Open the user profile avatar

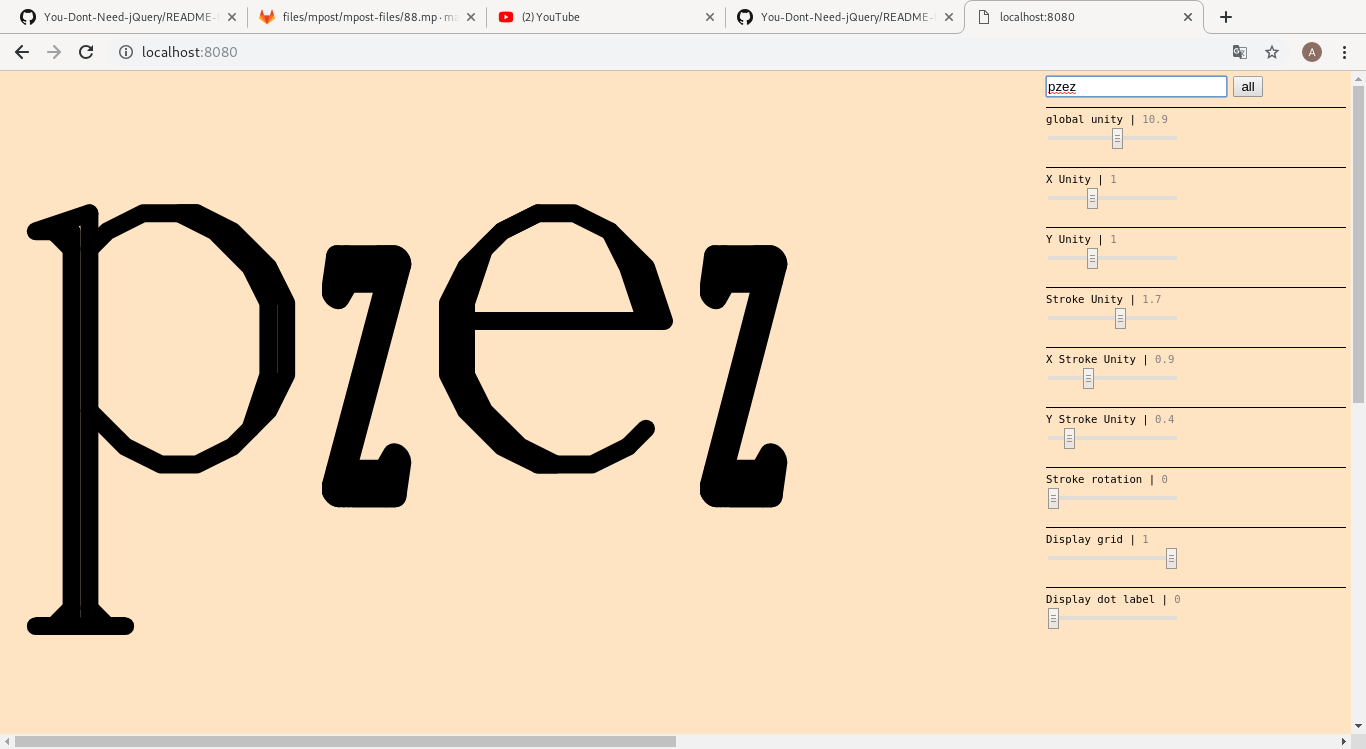click(x=1311, y=52)
